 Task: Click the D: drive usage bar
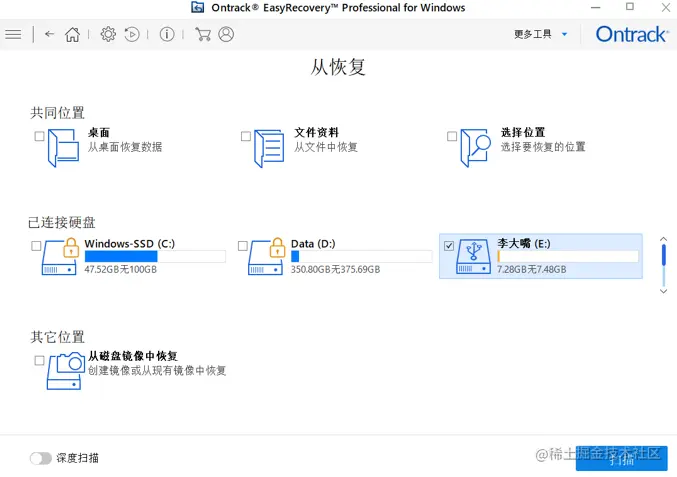tap(361, 257)
